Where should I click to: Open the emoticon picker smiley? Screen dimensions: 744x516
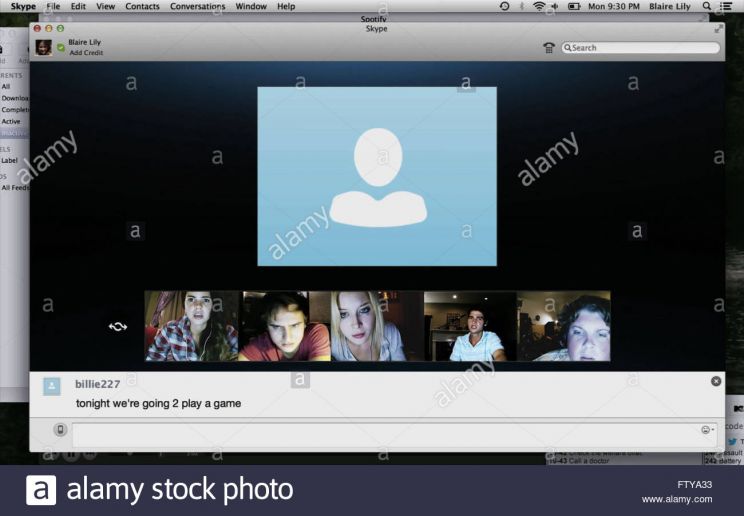tap(707, 430)
